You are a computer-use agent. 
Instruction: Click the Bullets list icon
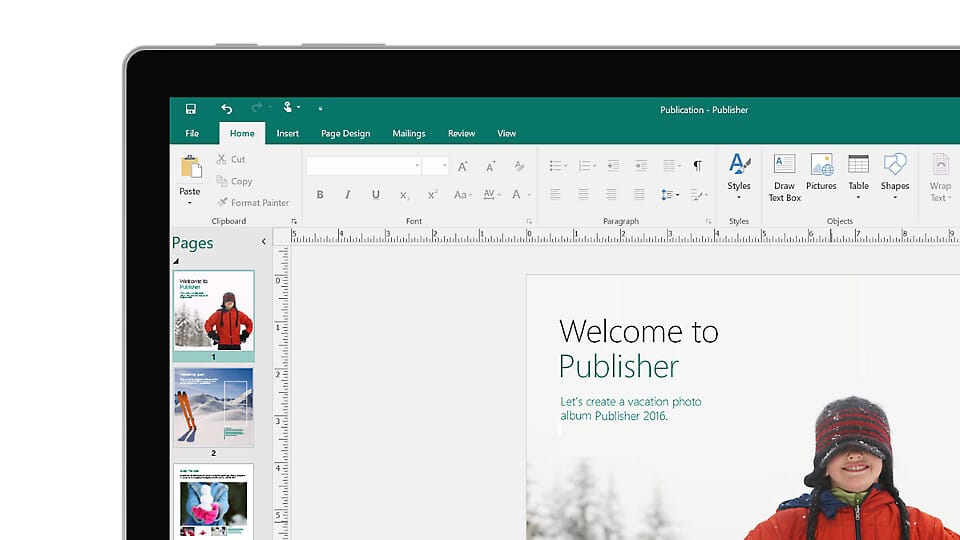[x=555, y=166]
